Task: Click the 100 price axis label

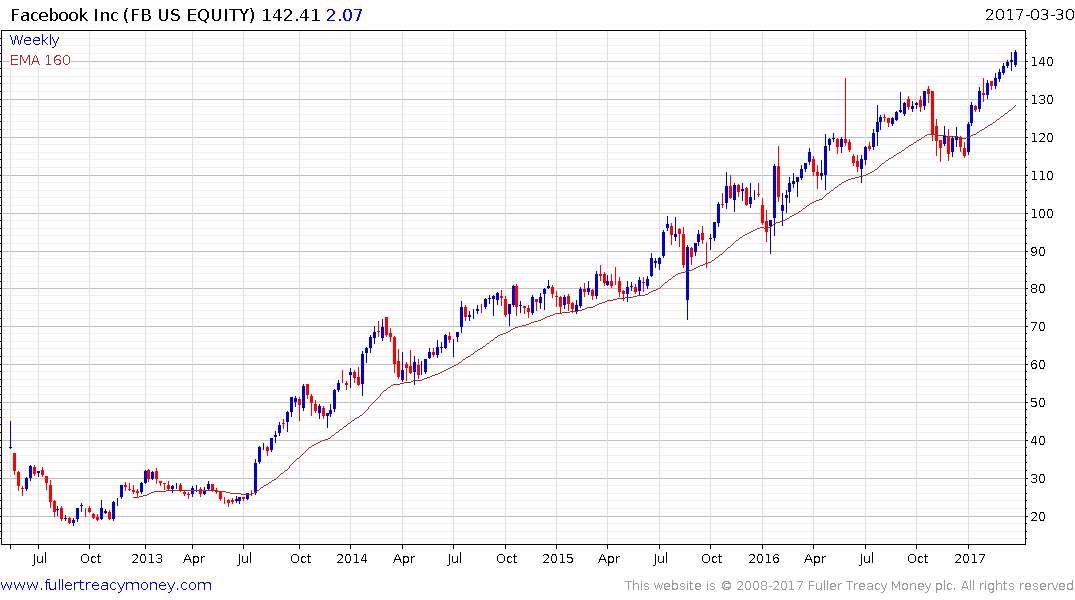Action: tap(1042, 213)
